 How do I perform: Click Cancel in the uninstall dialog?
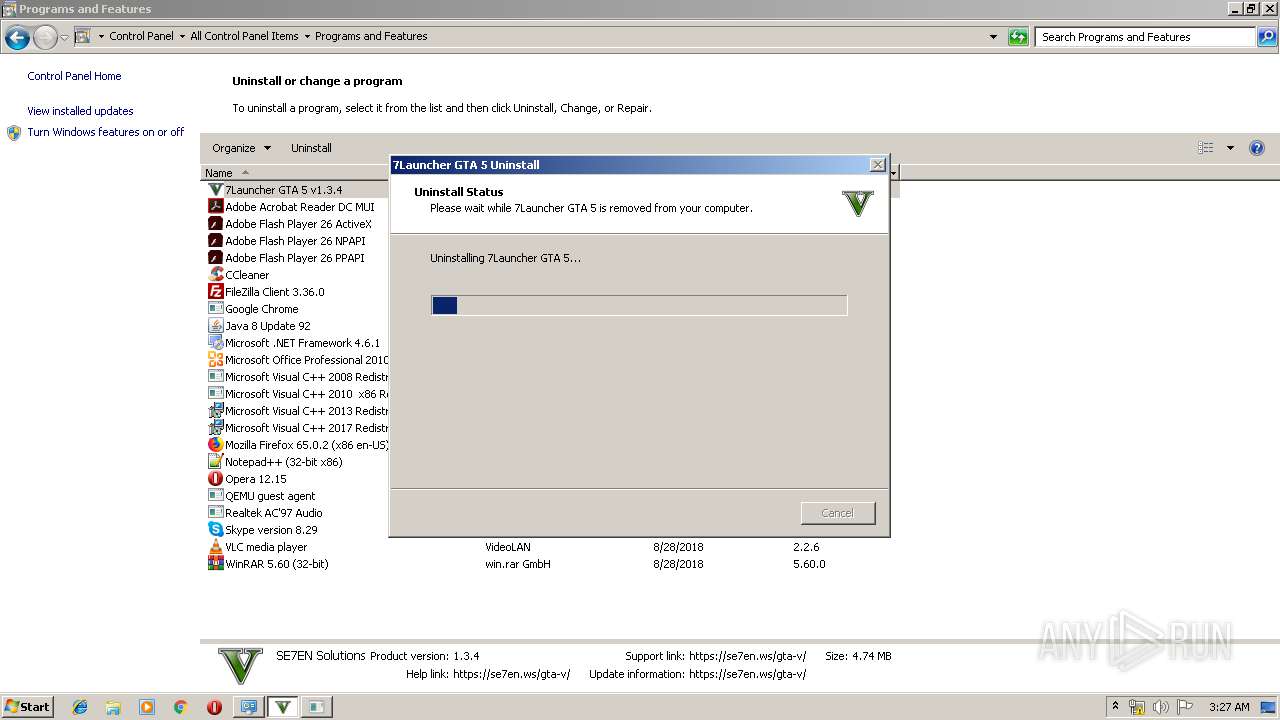pyautogui.click(x=838, y=513)
